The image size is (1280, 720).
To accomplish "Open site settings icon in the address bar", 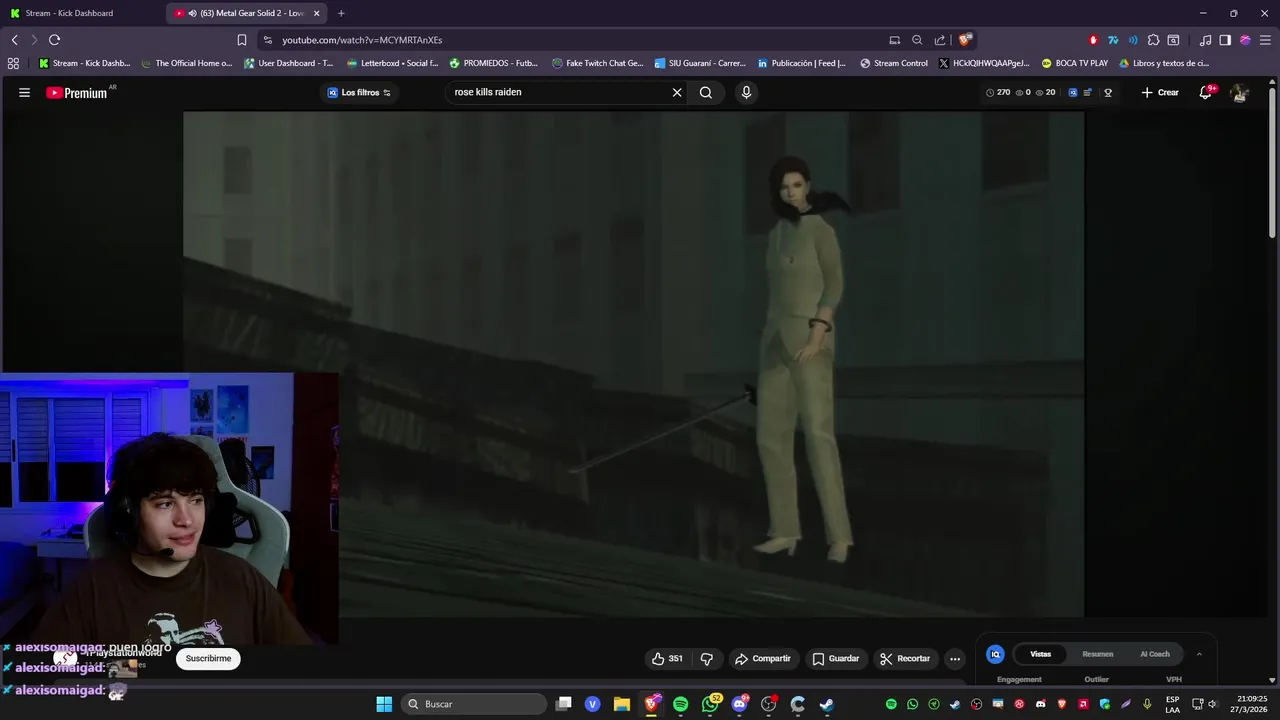I will tap(266, 40).
